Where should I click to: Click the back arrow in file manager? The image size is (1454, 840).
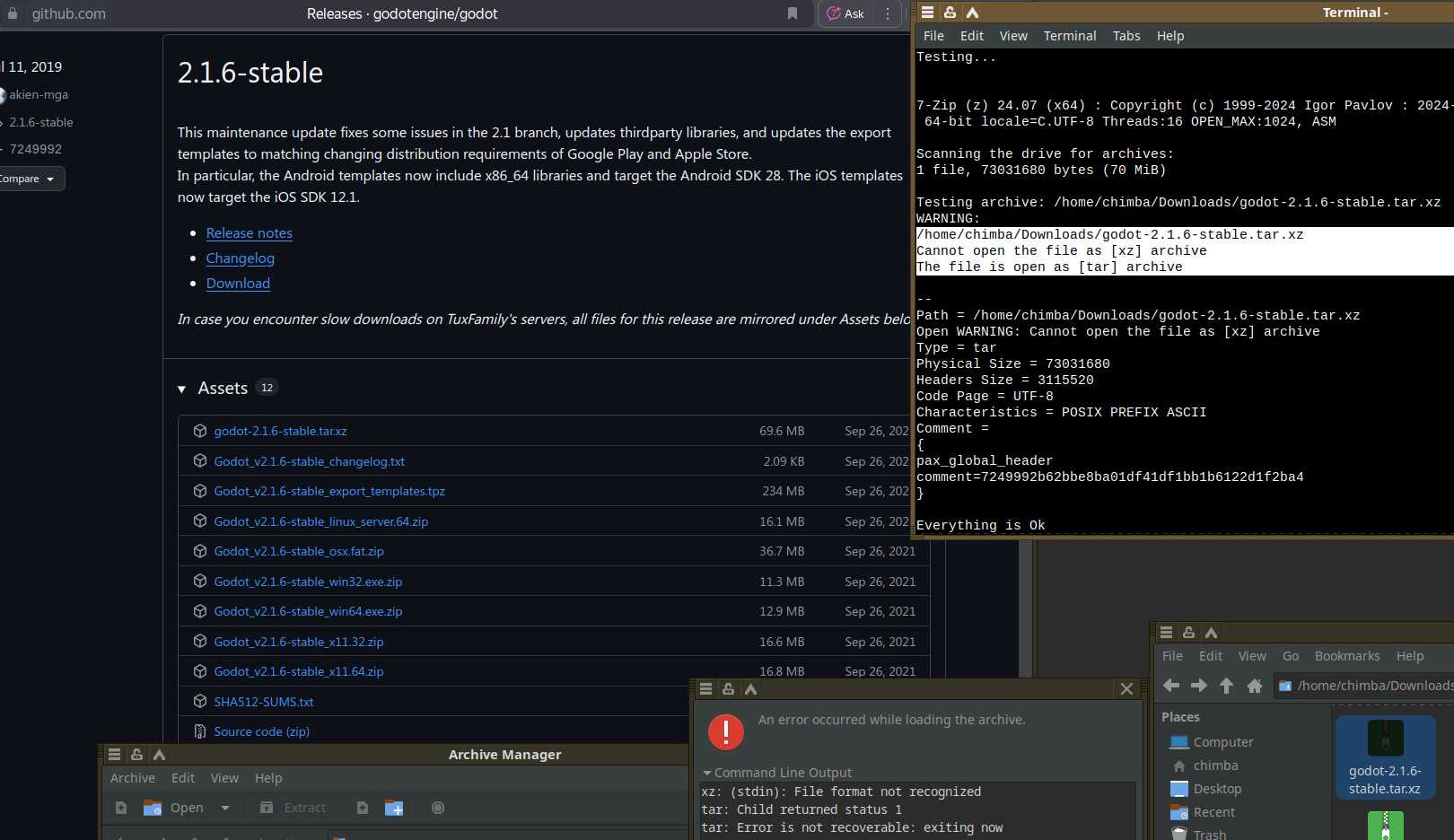(1171, 686)
